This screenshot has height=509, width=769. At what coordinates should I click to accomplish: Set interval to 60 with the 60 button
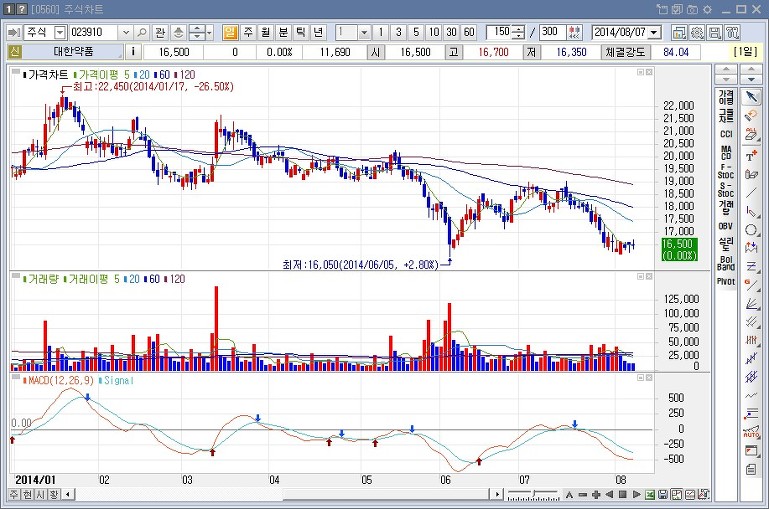(x=469, y=32)
